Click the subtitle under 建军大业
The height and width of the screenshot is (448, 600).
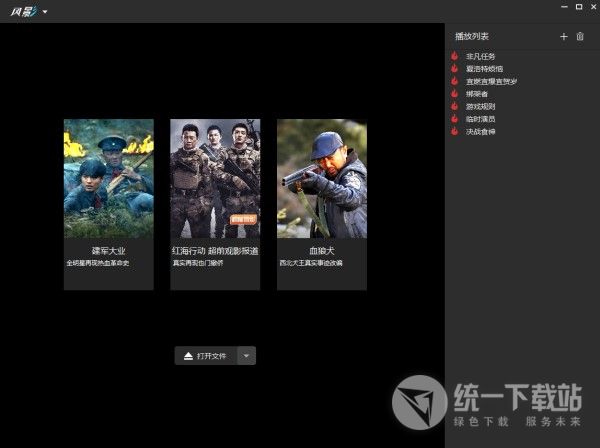[98, 263]
